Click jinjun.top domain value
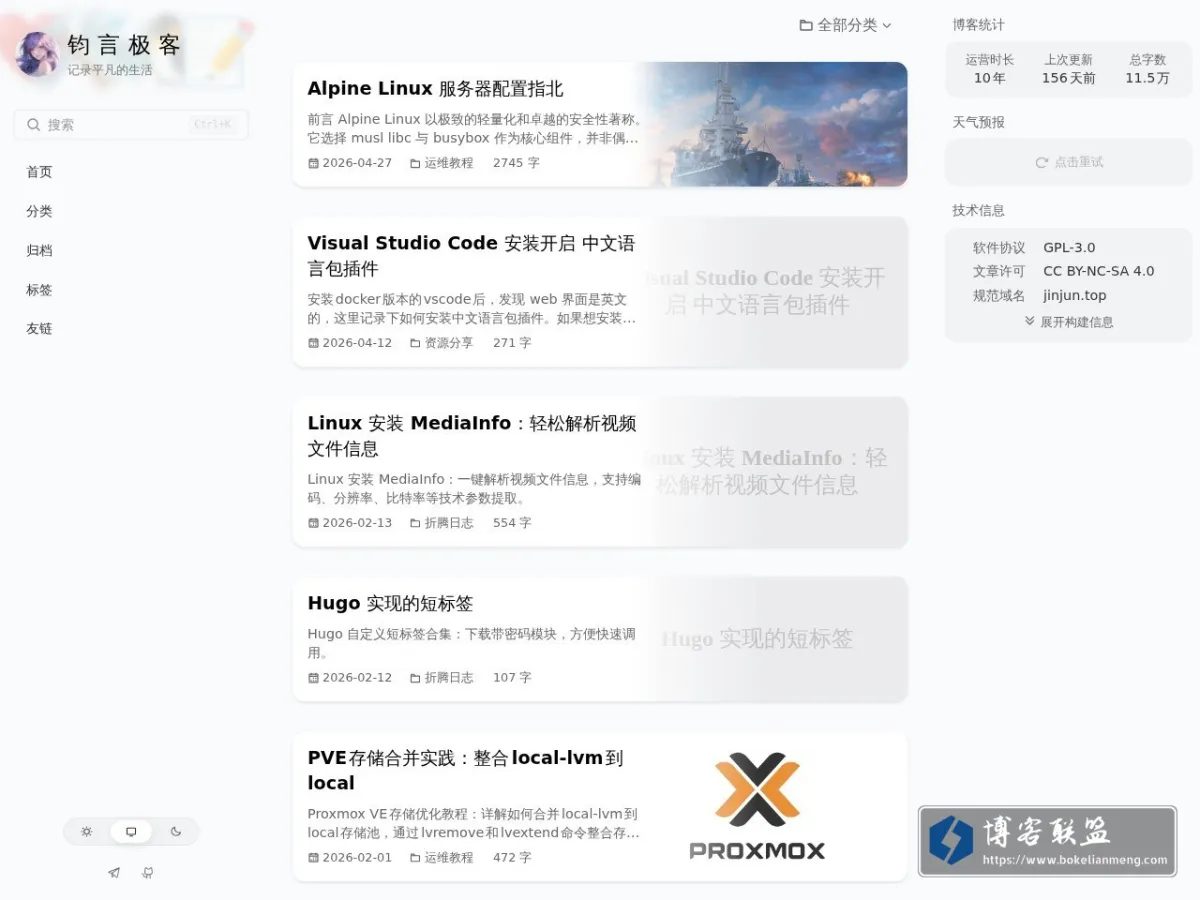Image resolution: width=1200 pixels, height=900 pixels. click(1075, 296)
